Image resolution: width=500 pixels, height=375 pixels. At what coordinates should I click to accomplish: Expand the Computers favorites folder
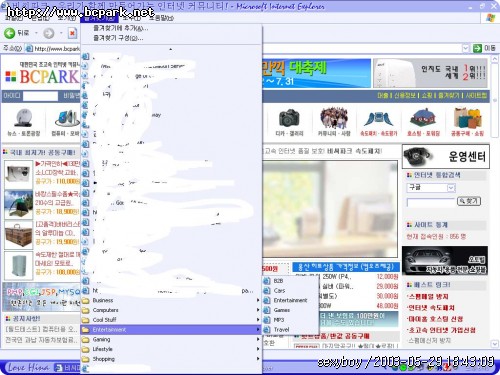click(x=171, y=310)
